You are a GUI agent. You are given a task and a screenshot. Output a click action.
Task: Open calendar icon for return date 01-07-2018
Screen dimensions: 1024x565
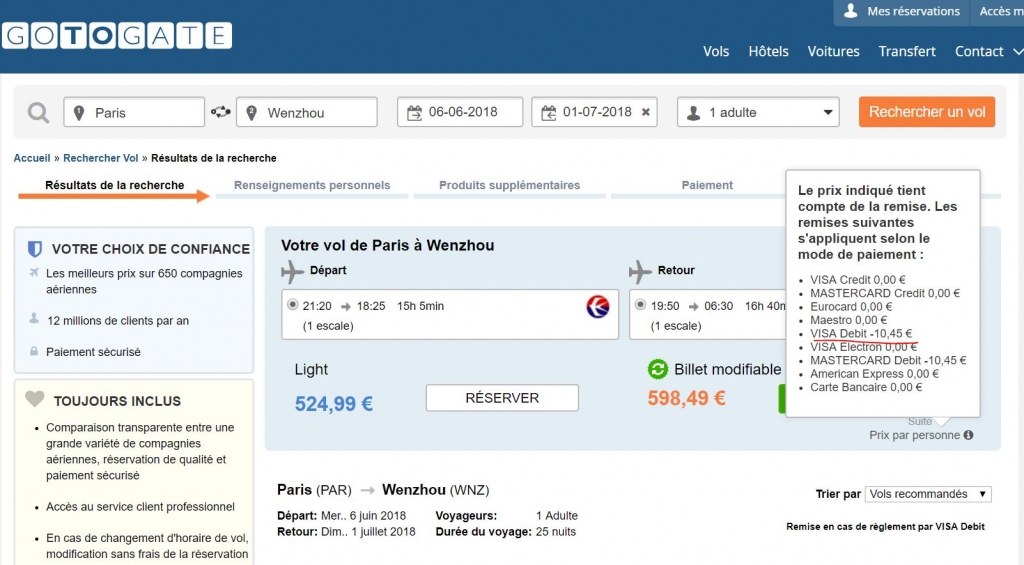click(x=549, y=112)
